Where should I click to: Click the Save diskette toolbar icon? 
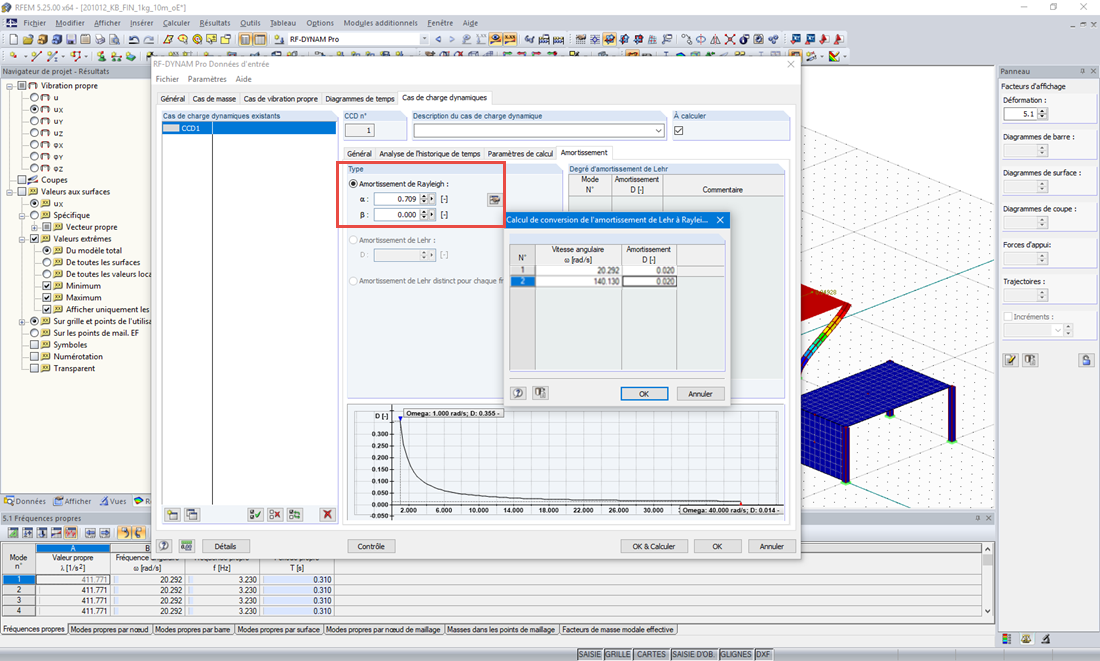(x=71, y=39)
